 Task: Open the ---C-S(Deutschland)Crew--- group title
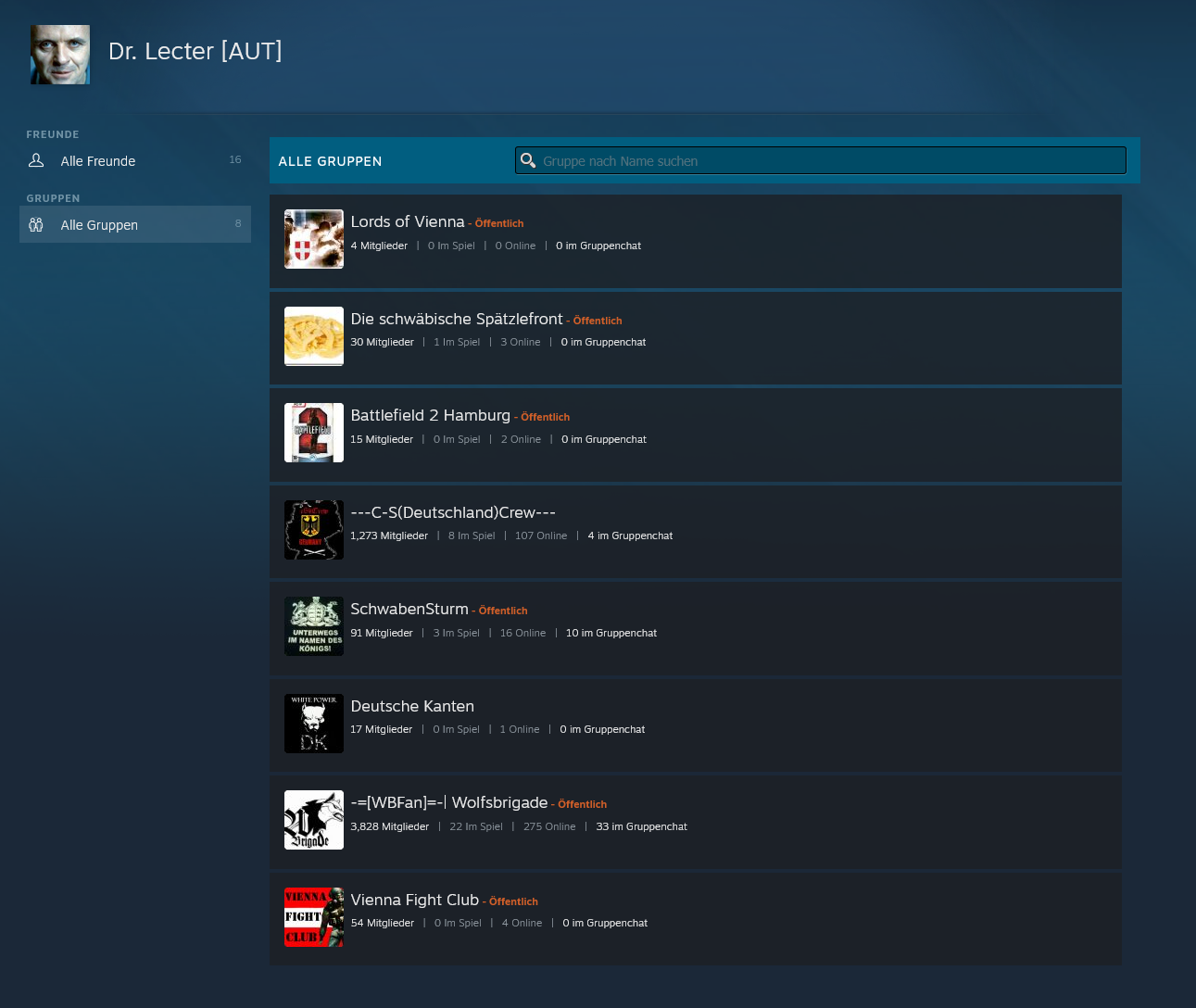point(452,513)
